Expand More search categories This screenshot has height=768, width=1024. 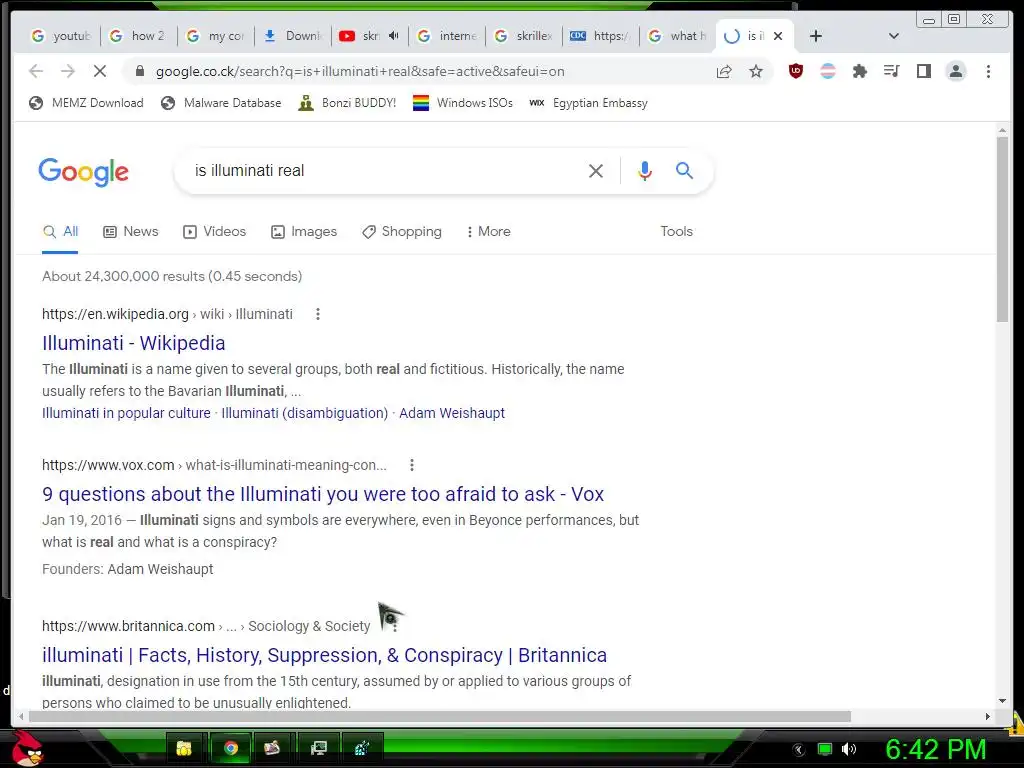coord(488,231)
